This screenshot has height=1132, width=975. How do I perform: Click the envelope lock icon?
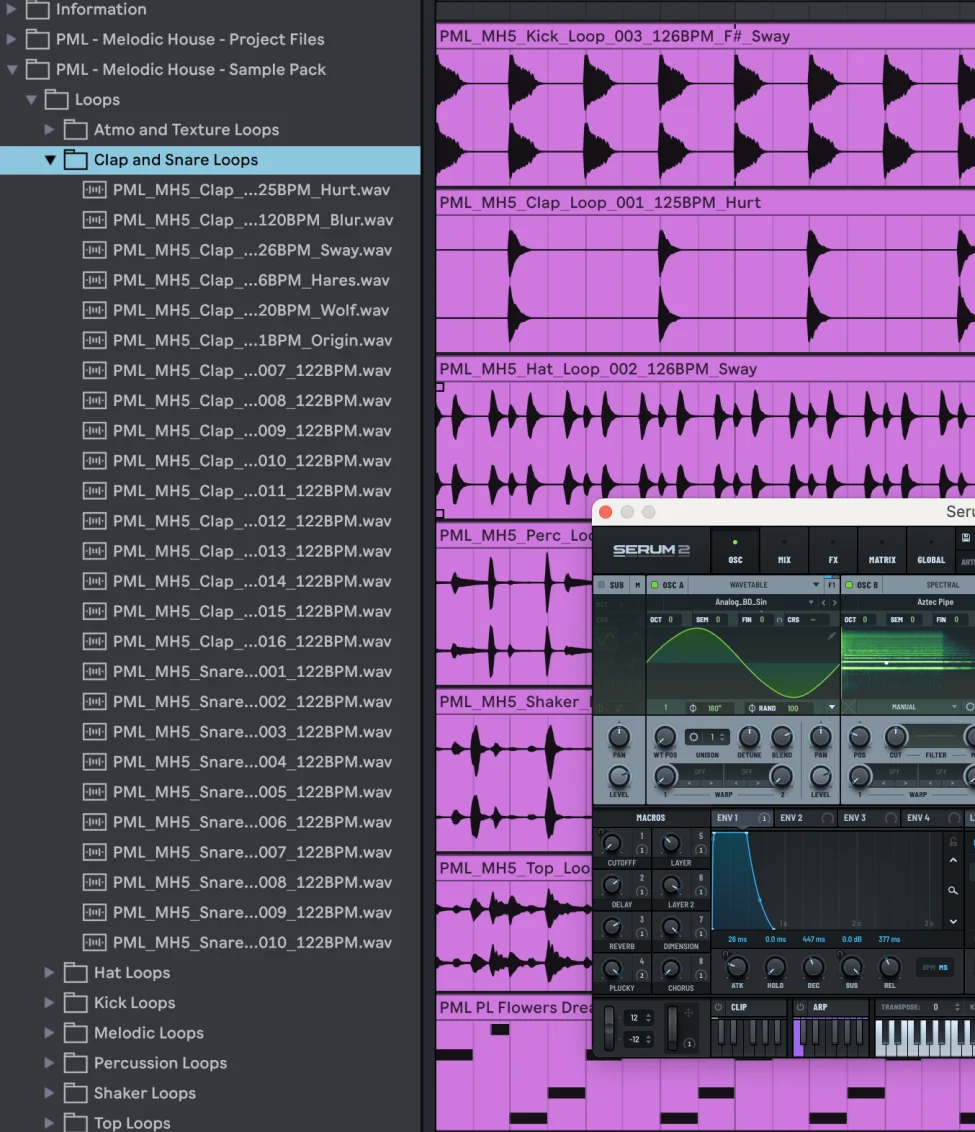click(x=953, y=842)
